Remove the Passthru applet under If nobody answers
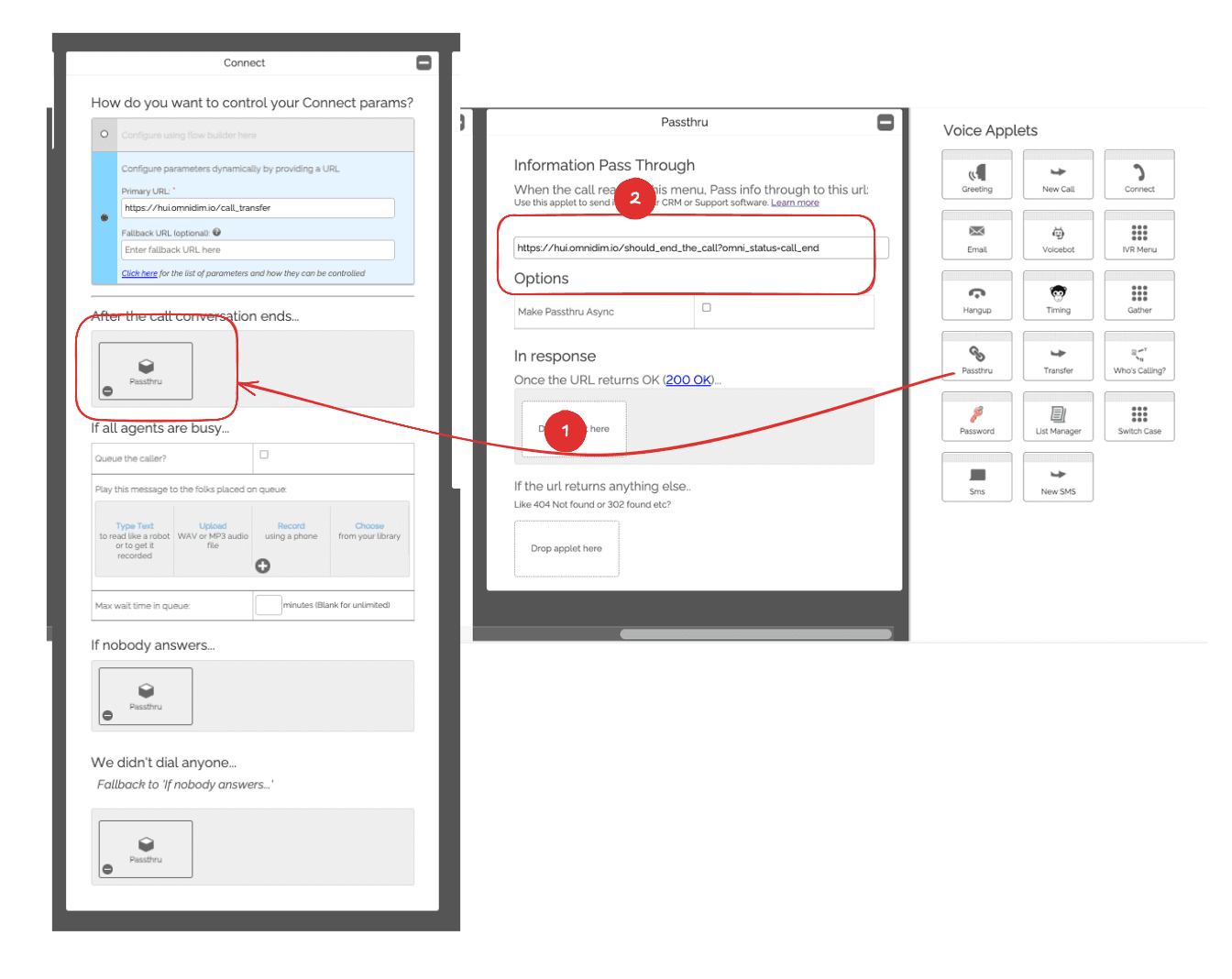Image resolution: width=1232 pixels, height=979 pixels. pos(107,715)
